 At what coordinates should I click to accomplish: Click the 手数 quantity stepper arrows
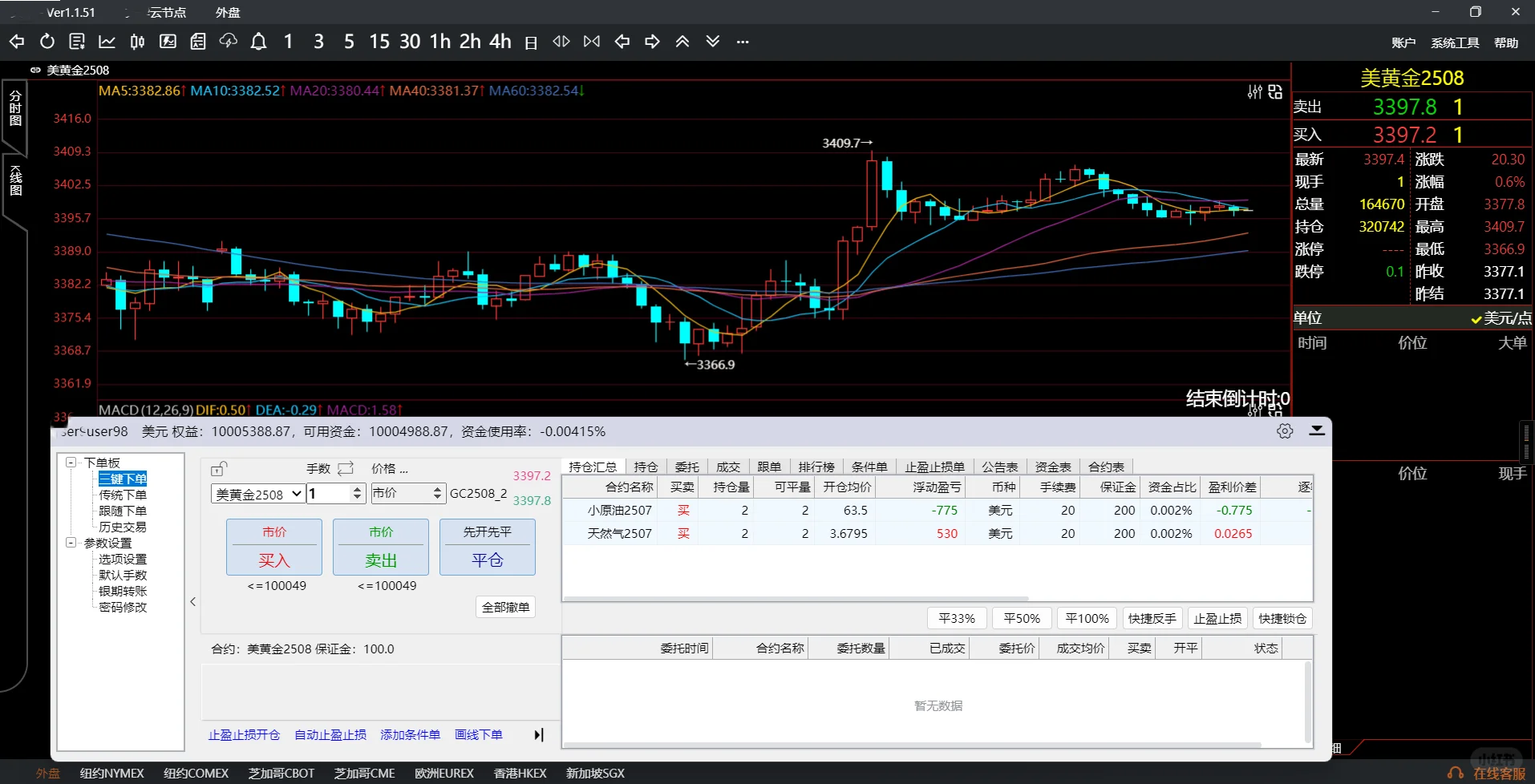point(358,494)
